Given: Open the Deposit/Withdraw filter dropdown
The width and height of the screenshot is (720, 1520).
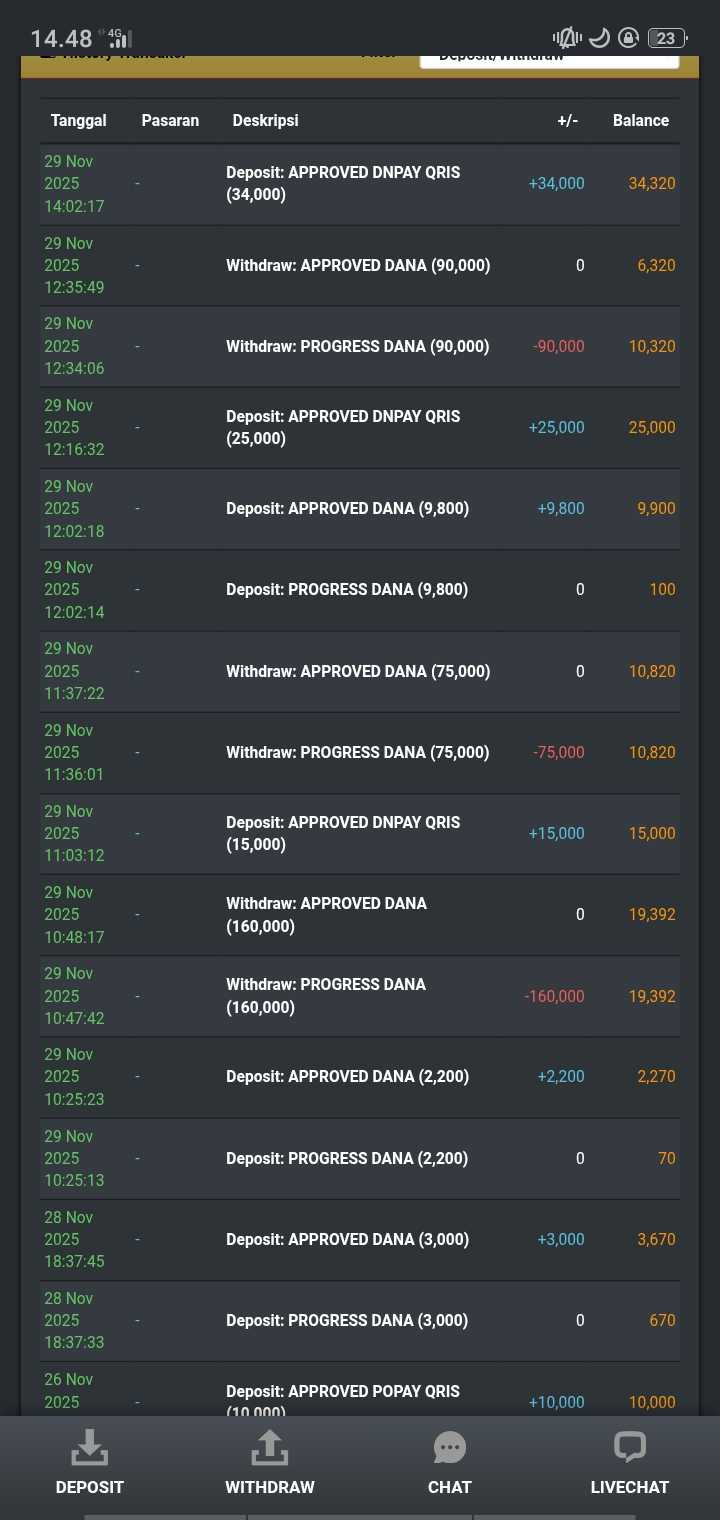Looking at the screenshot, I should tap(549, 56).
